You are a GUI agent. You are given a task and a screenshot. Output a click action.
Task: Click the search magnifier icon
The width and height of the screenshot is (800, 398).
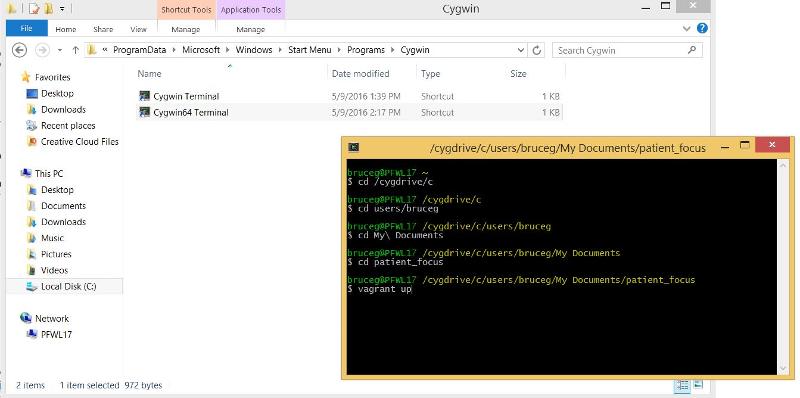coord(692,50)
